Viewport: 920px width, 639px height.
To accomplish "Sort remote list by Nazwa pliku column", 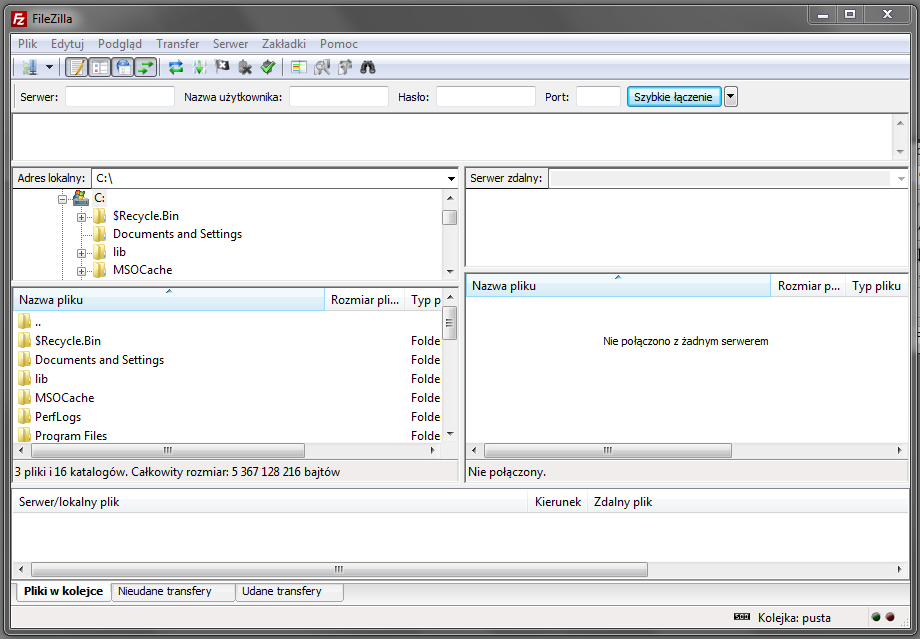I will tap(618, 286).
